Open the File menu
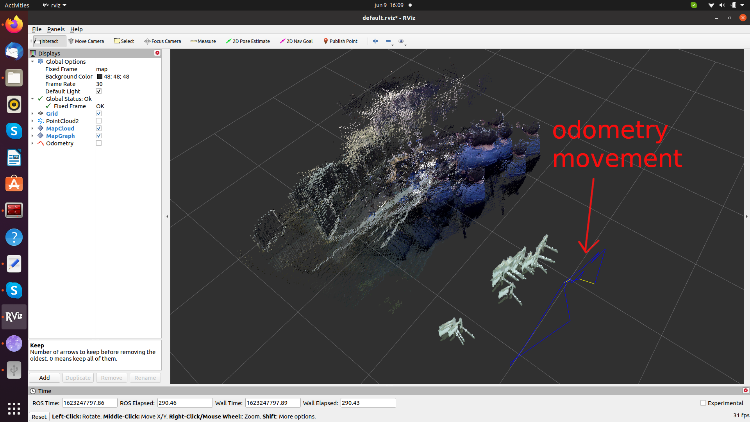 (37, 30)
